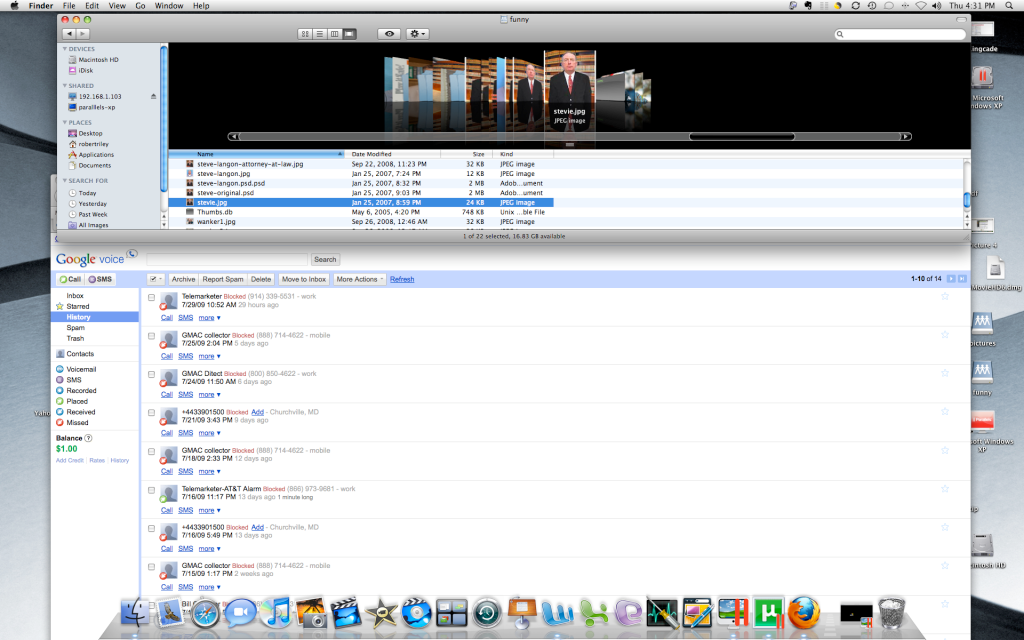The width and height of the screenshot is (1024, 640).
Task: Launch iTunes from the Dock
Action: (277, 612)
